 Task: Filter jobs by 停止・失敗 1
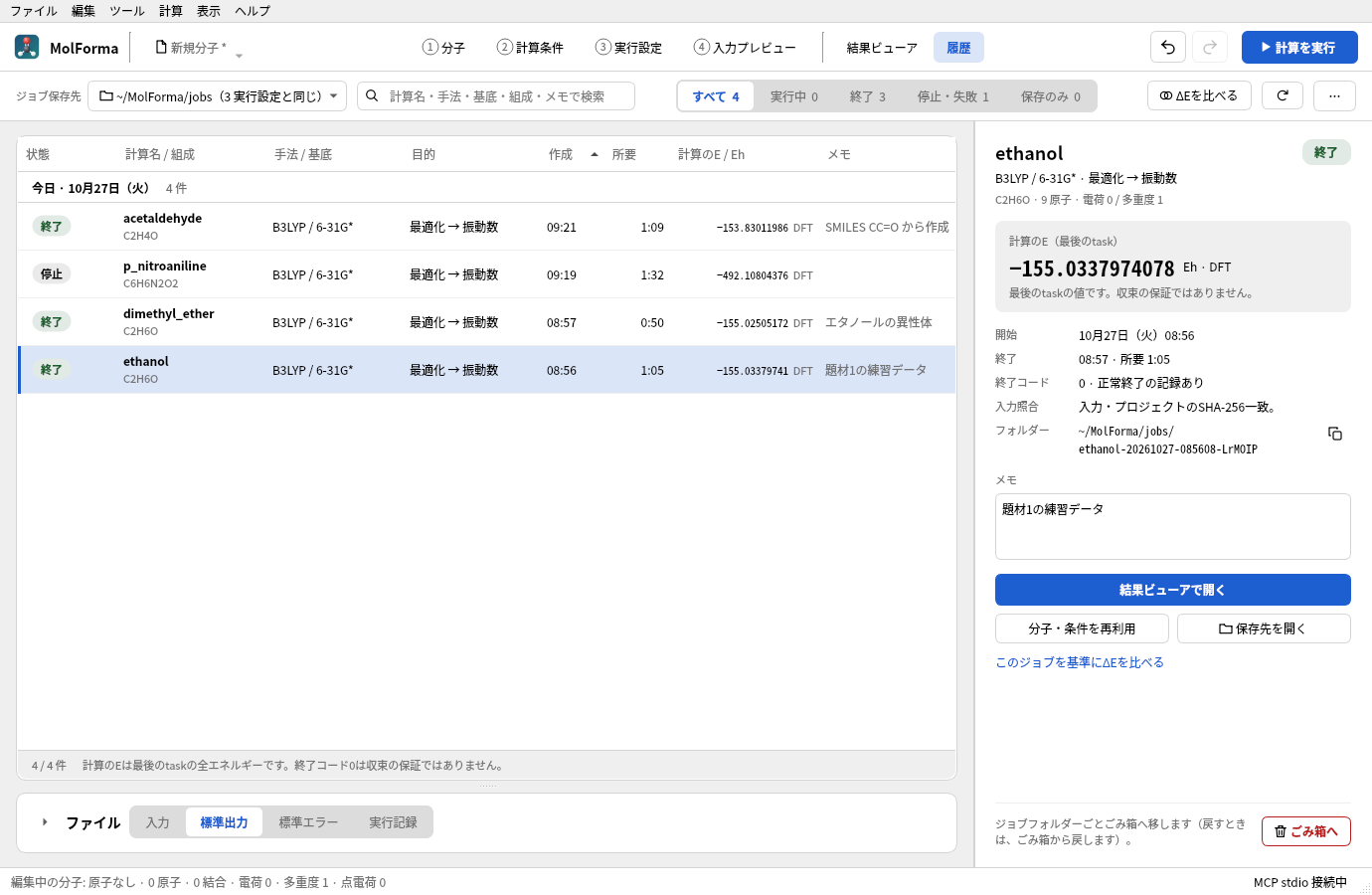coord(953,96)
